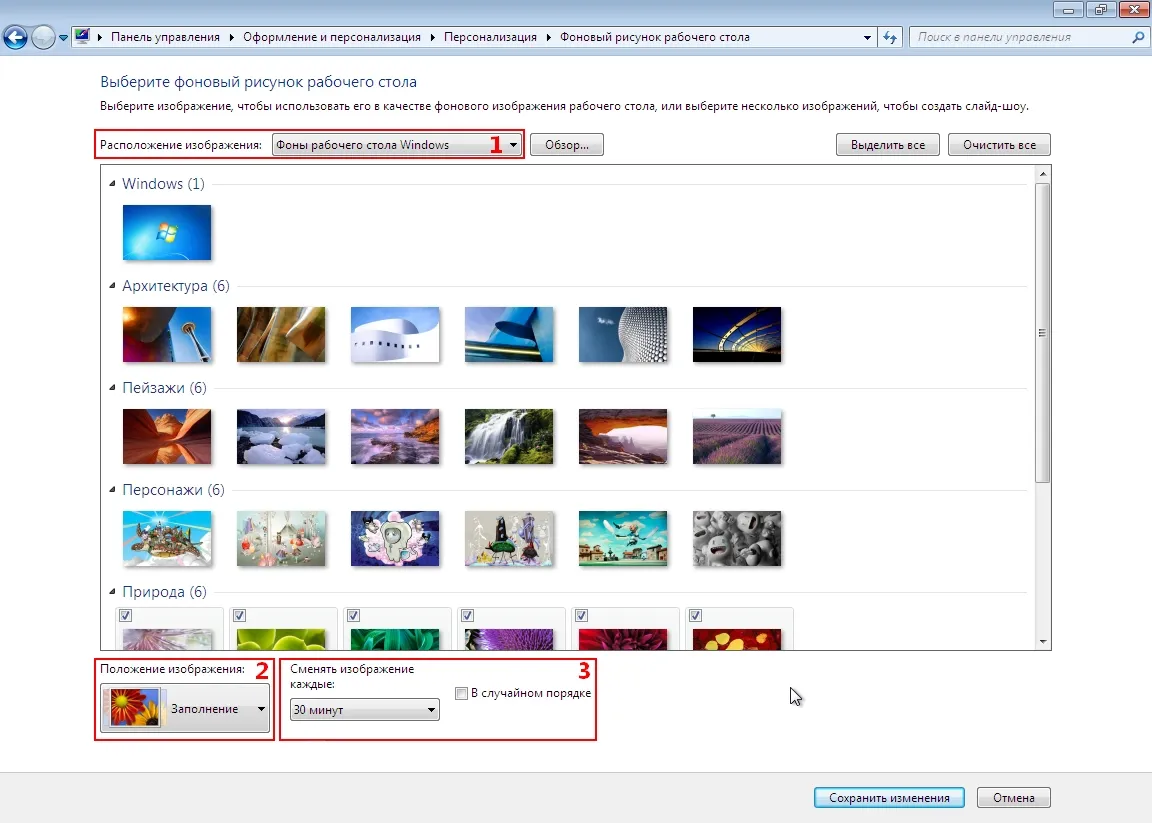The image size is (1152, 823).
Task: Select the Space Needle architecture wallpaper
Action: pos(167,334)
